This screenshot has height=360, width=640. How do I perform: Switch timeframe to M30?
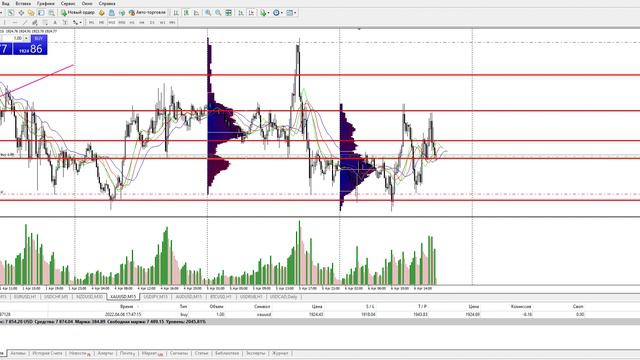coord(122,22)
